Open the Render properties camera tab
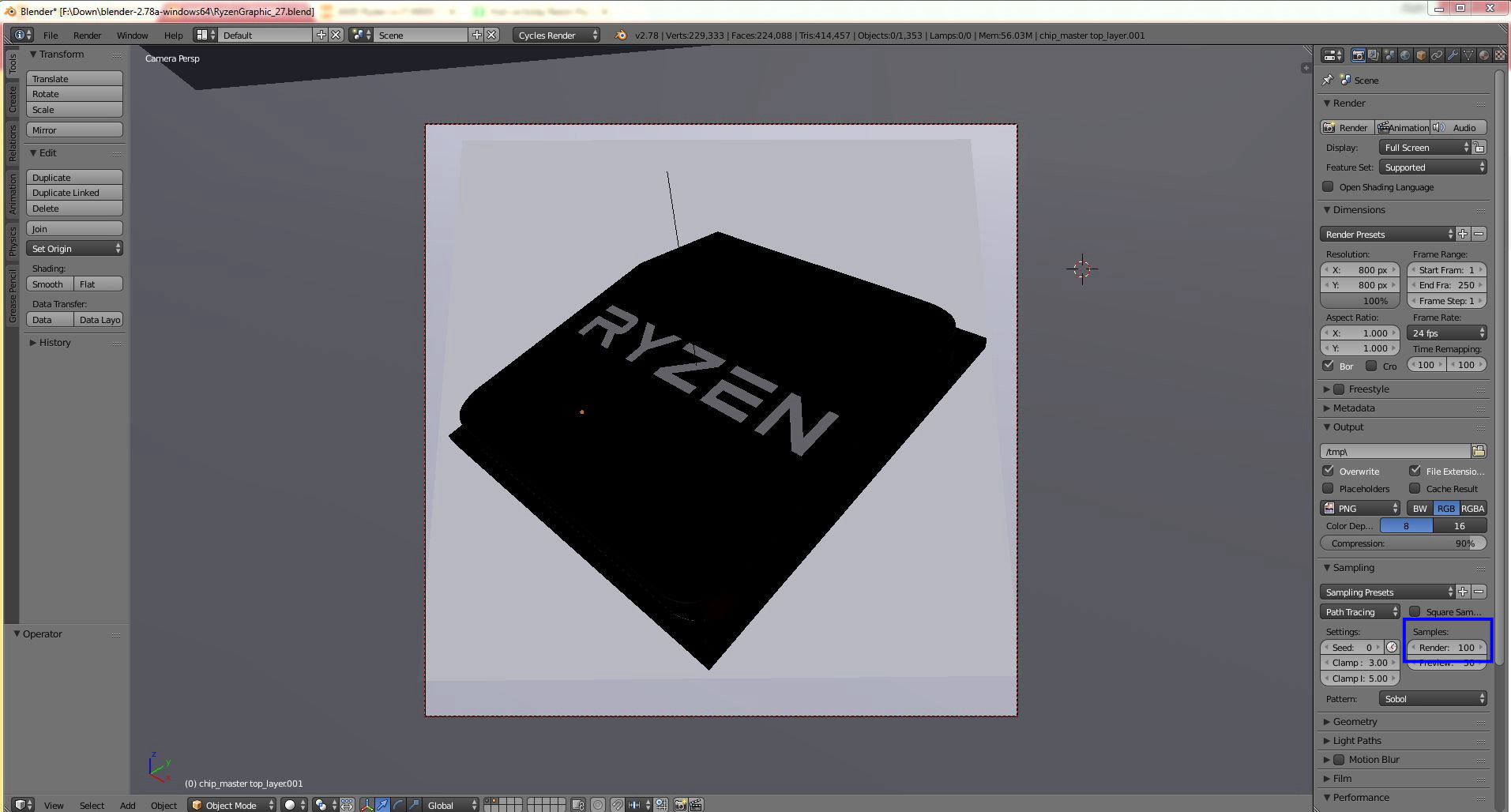The width and height of the screenshot is (1511, 812). [1358, 55]
